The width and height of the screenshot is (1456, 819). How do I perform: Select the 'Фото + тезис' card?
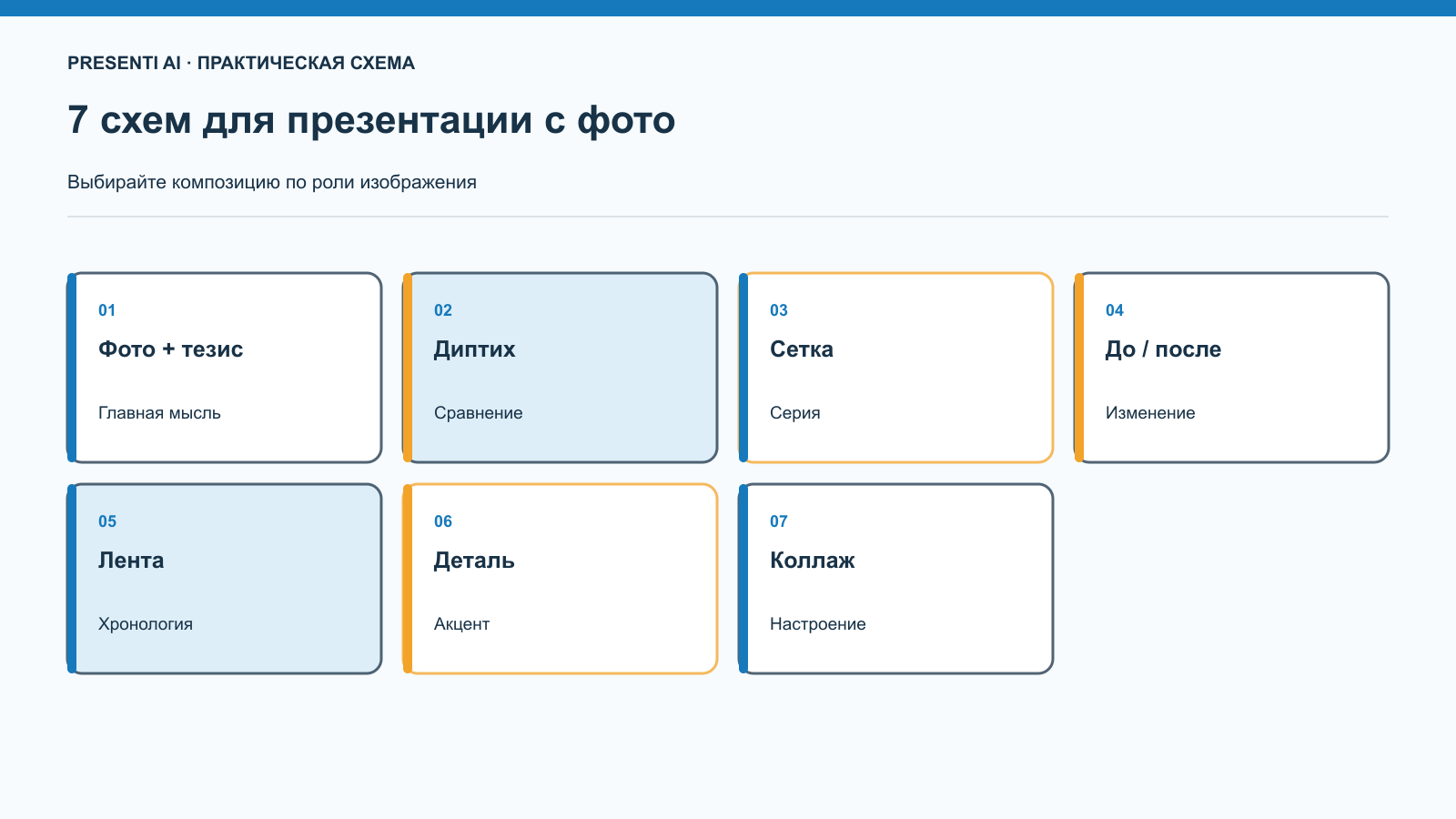click(225, 368)
